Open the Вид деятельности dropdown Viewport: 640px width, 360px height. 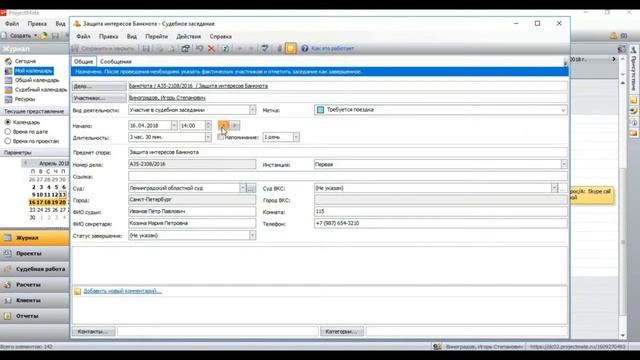(x=252, y=110)
